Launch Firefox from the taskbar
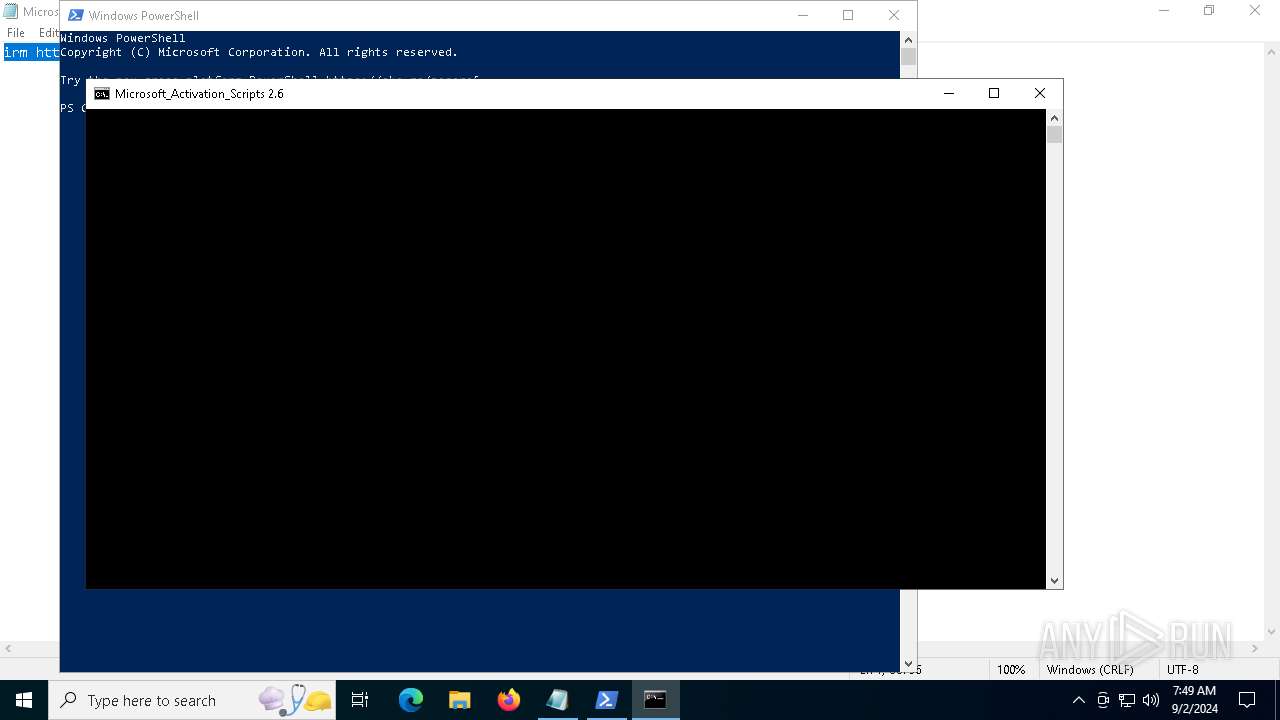 click(x=509, y=700)
